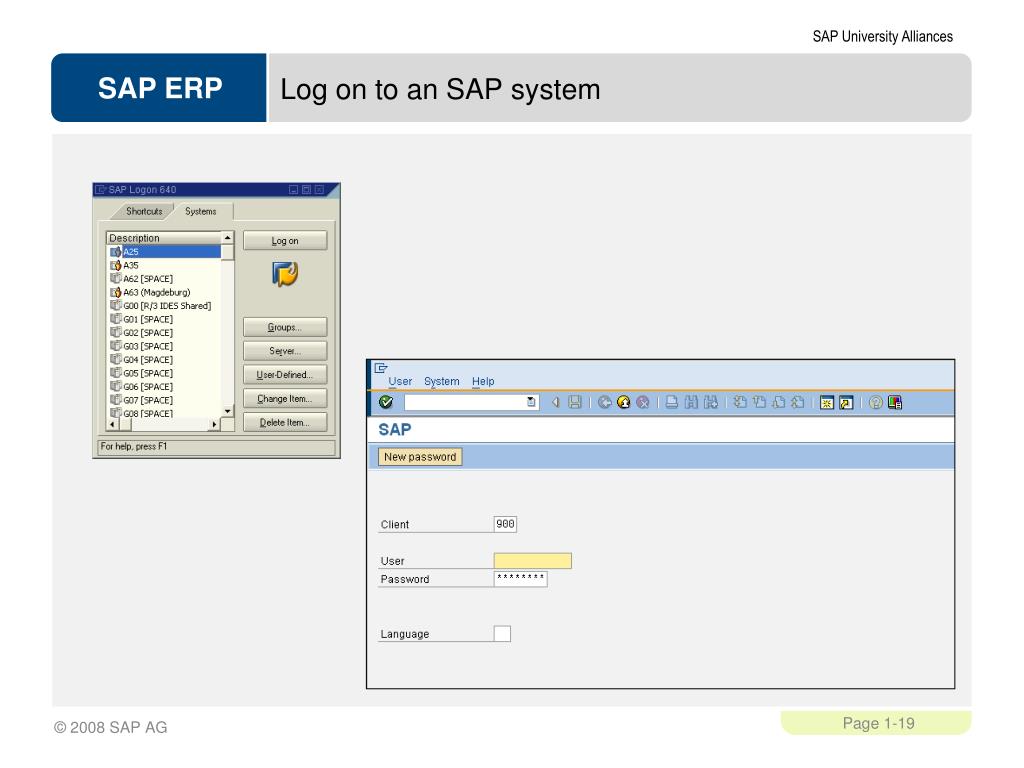The width and height of the screenshot is (1024, 768).
Task: Select the A25 system entry
Action: click(x=165, y=251)
